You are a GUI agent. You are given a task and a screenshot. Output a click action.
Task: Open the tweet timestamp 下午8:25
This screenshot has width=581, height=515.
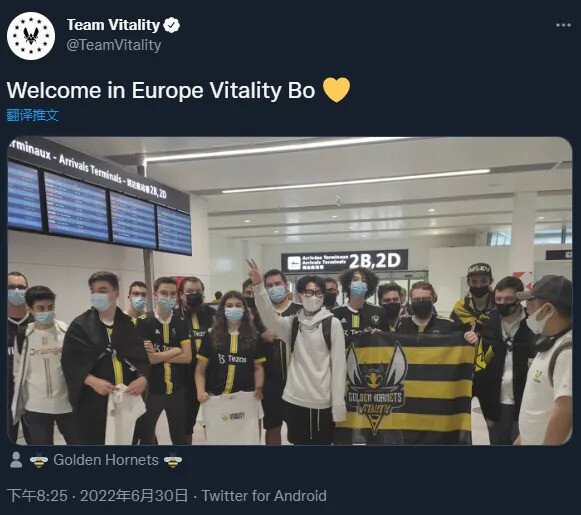pos(37,496)
